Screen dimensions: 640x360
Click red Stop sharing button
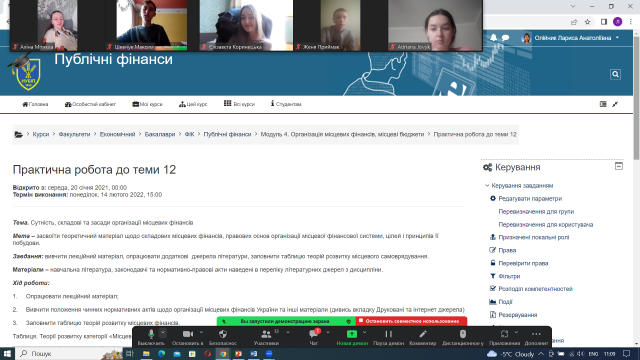[x=411, y=321]
